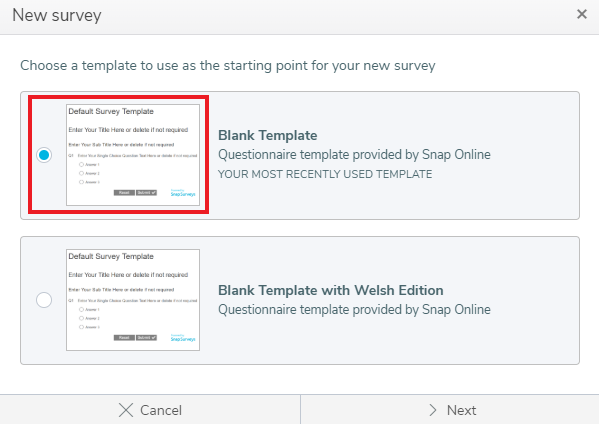Click the Welsh Edition template preview thumbnail
Viewport: 599px width, 424px height.
point(133,300)
